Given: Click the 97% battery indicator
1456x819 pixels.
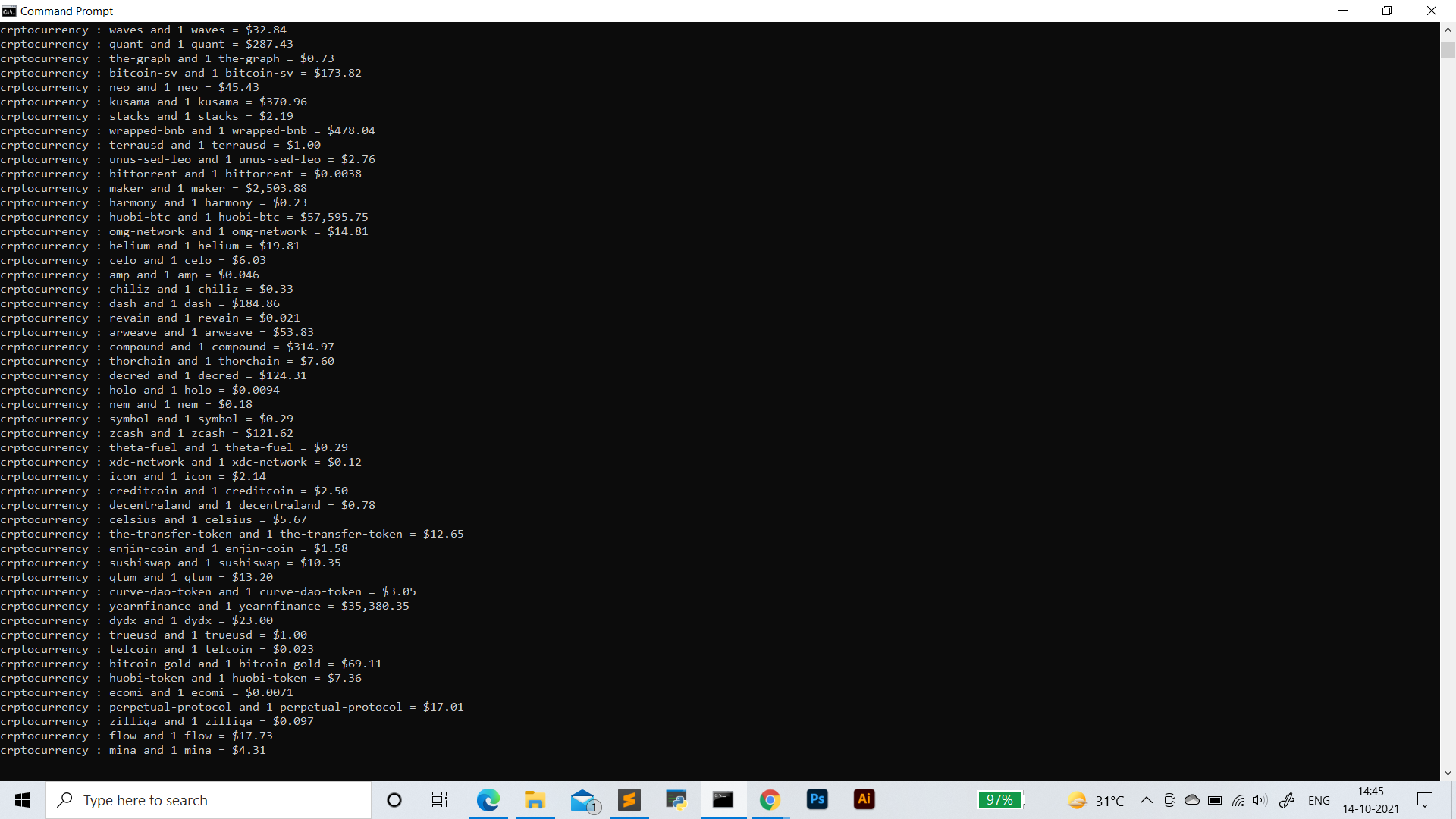Looking at the screenshot, I should [1000, 800].
